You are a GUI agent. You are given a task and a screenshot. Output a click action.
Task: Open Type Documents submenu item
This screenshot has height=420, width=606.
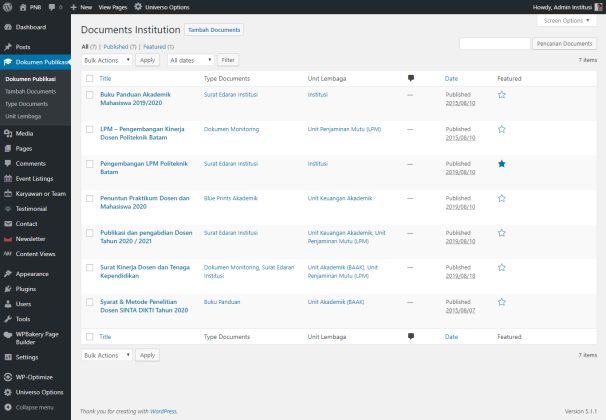(26, 104)
